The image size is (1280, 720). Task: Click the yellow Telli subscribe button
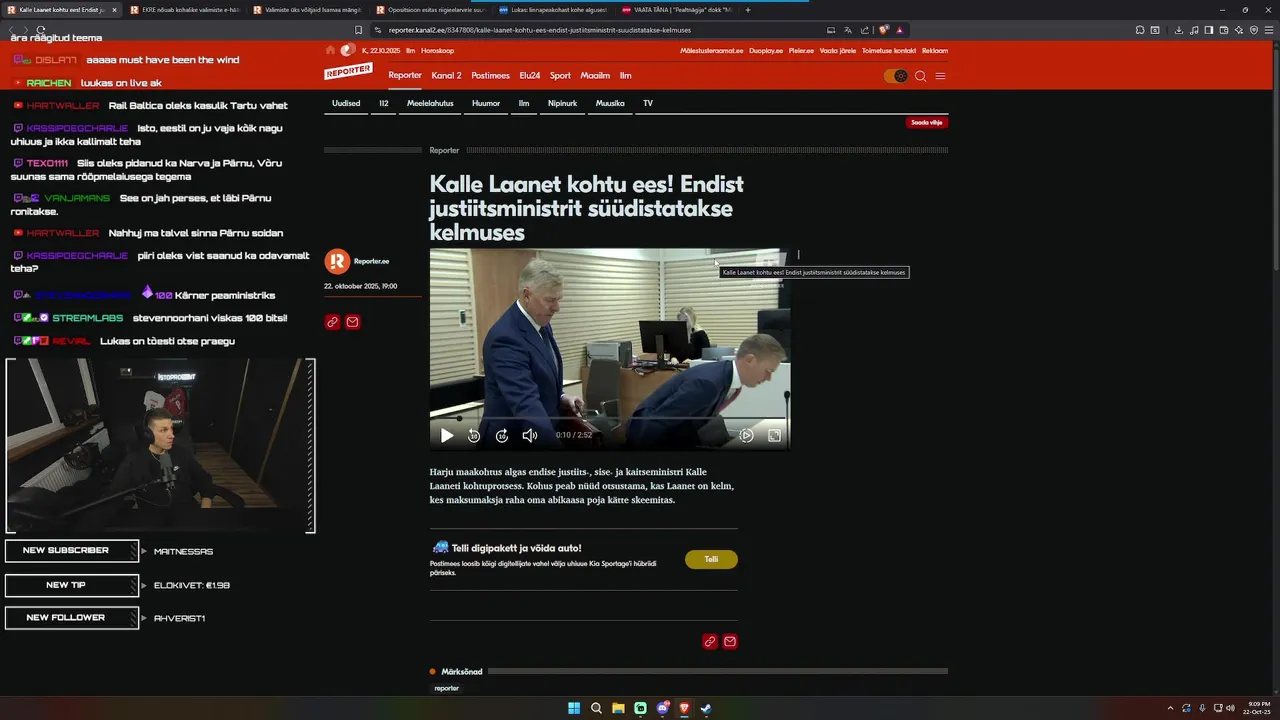coord(711,559)
